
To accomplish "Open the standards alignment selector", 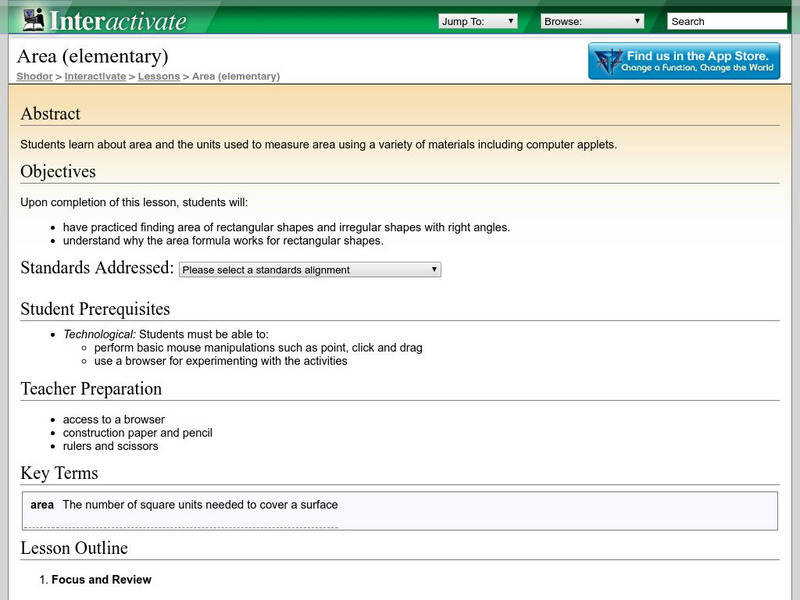I will tap(310, 270).
